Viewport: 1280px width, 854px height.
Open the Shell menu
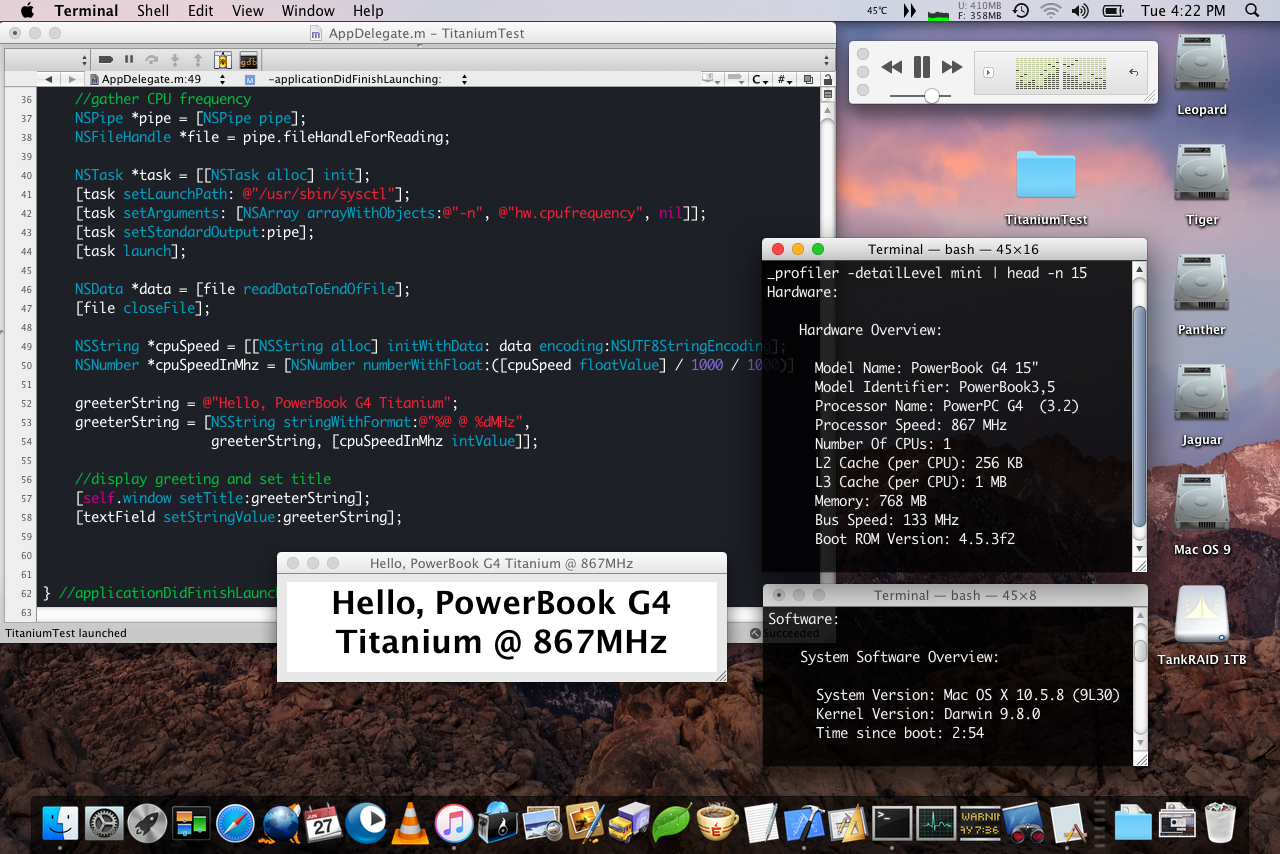(153, 11)
